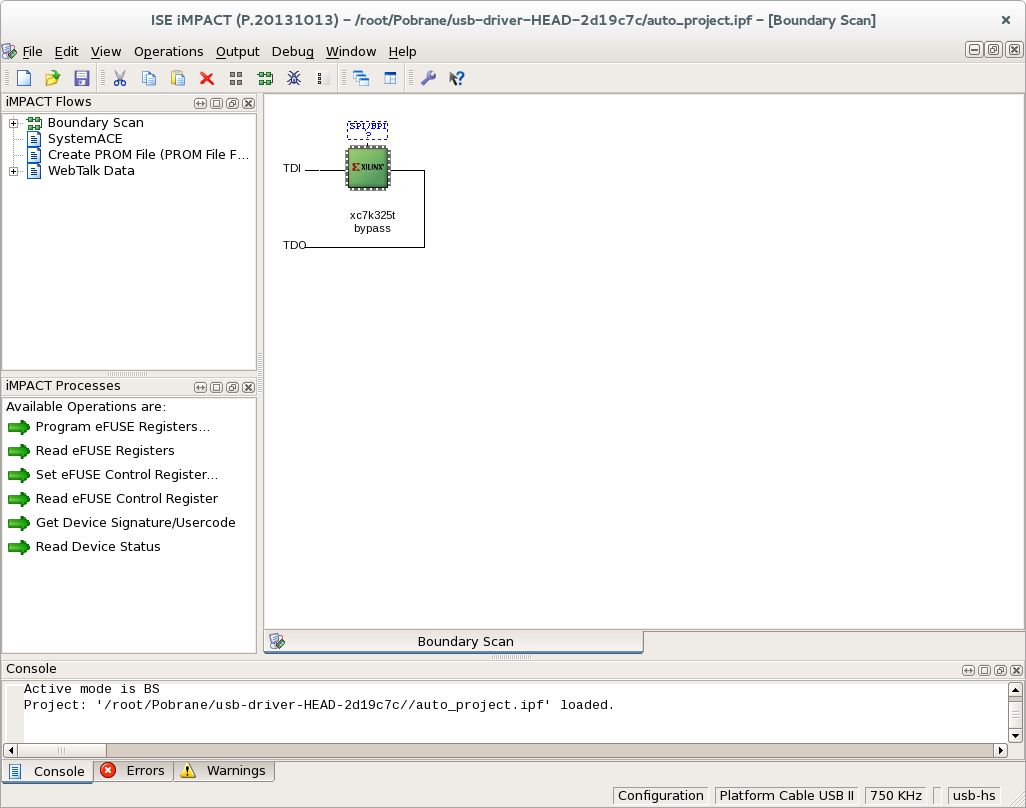
Task: Click the Initialize Chain green icon
Action: click(265, 79)
